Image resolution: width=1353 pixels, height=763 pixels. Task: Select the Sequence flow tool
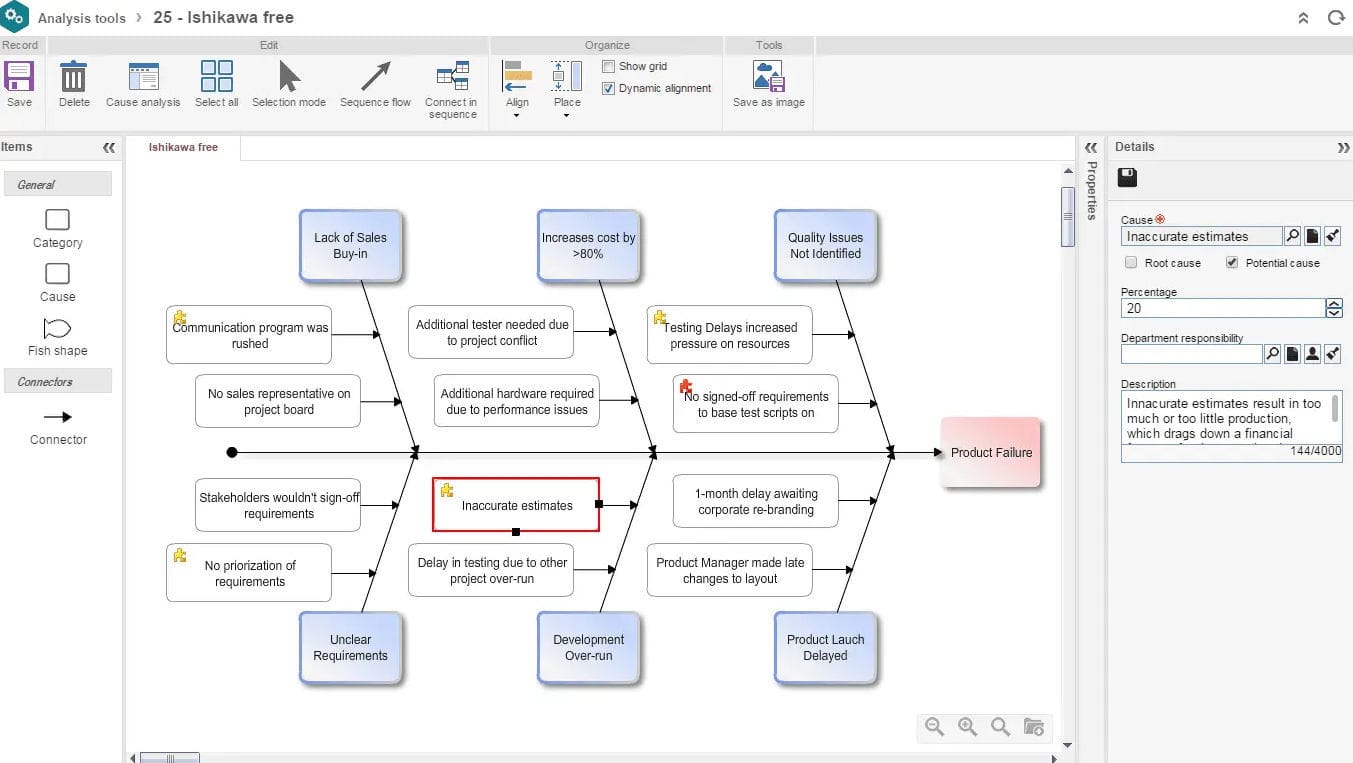[x=375, y=78]
